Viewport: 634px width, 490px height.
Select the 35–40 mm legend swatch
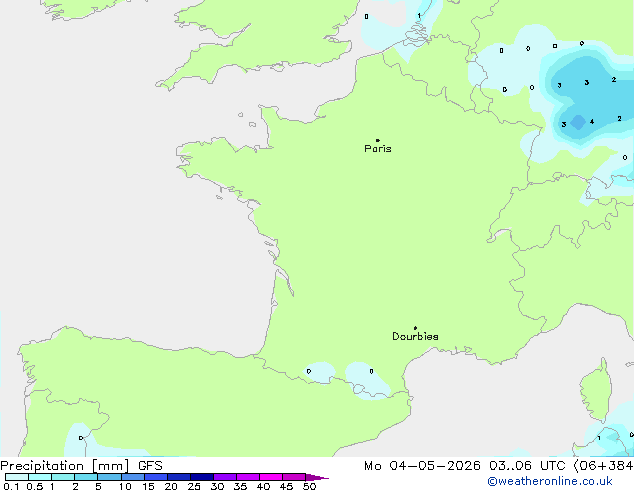click(x=248, y=477)
